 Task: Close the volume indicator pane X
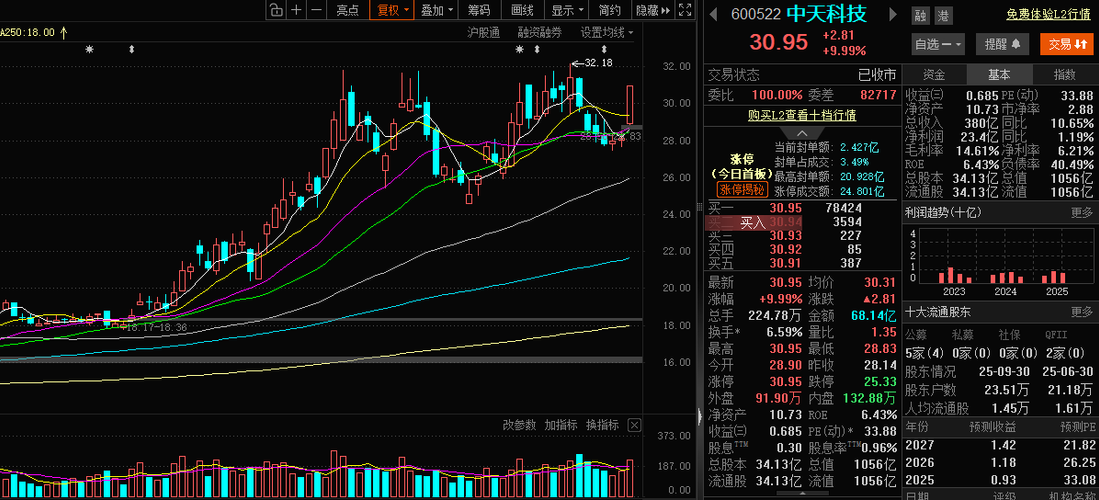(x=634, y=425)
